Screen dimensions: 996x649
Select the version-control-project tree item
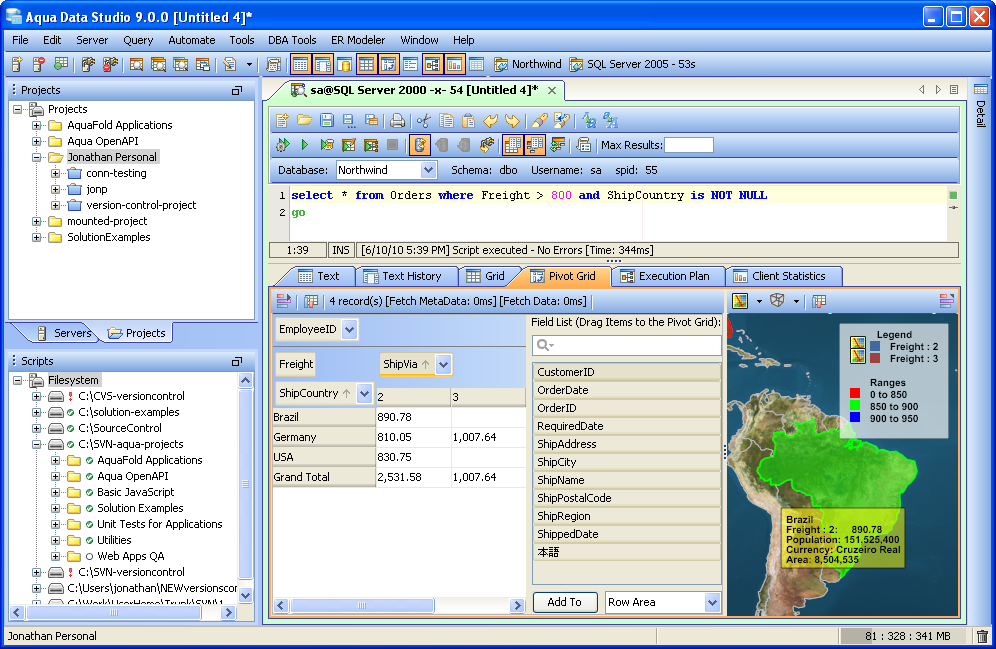[141, 205]
